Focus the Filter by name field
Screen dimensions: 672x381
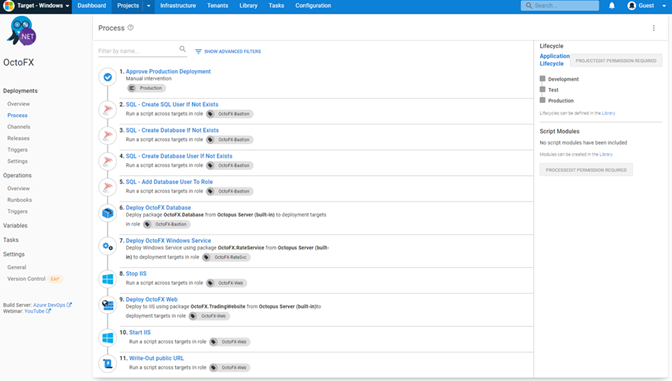tap(138, 51)
